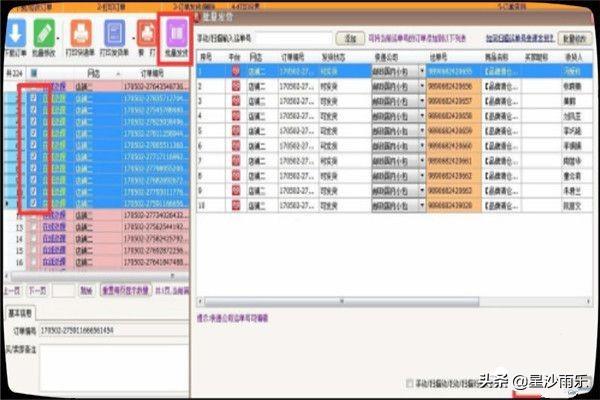This screenshot has width=600, height=400.
Task: Open courier company dropdown in row 8
Action: [x=422, y=176]
